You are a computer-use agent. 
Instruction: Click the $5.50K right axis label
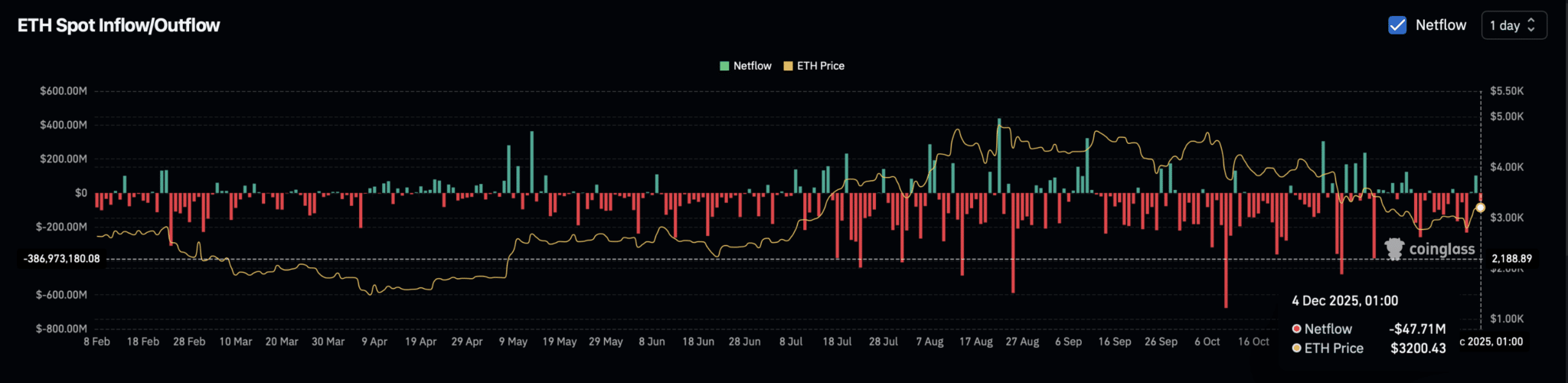pos(1506,91)
